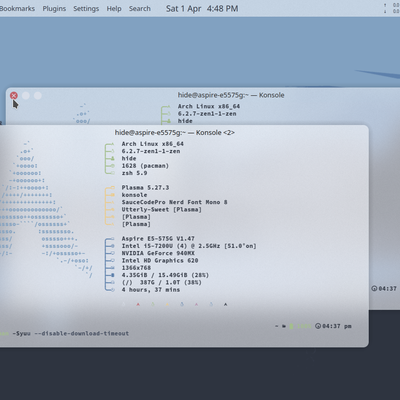Close the back Konsole window with red button
This screenshot has width=400, height=400.
pos(14,96)
